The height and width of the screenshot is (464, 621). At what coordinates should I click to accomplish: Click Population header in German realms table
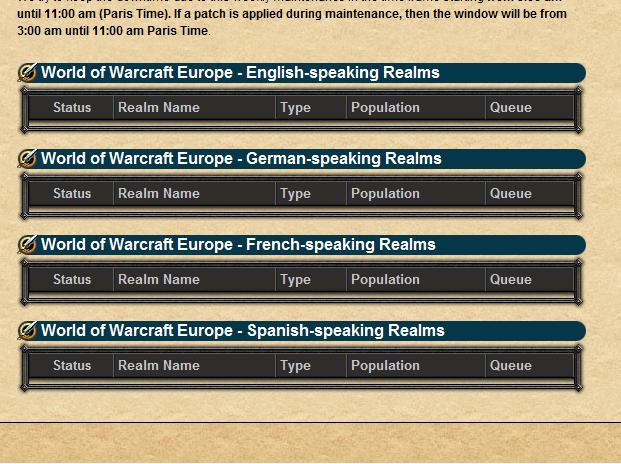385,193
